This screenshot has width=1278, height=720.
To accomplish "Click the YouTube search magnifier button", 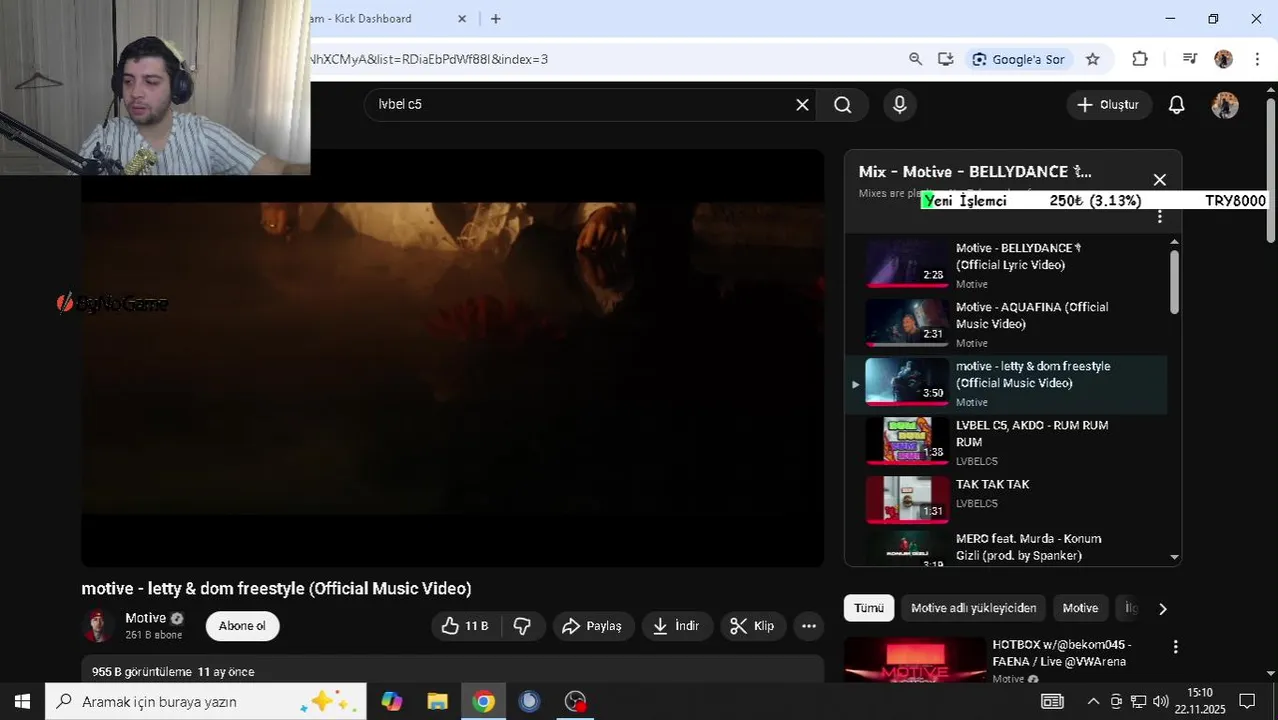I will click(x=843, y=105).
